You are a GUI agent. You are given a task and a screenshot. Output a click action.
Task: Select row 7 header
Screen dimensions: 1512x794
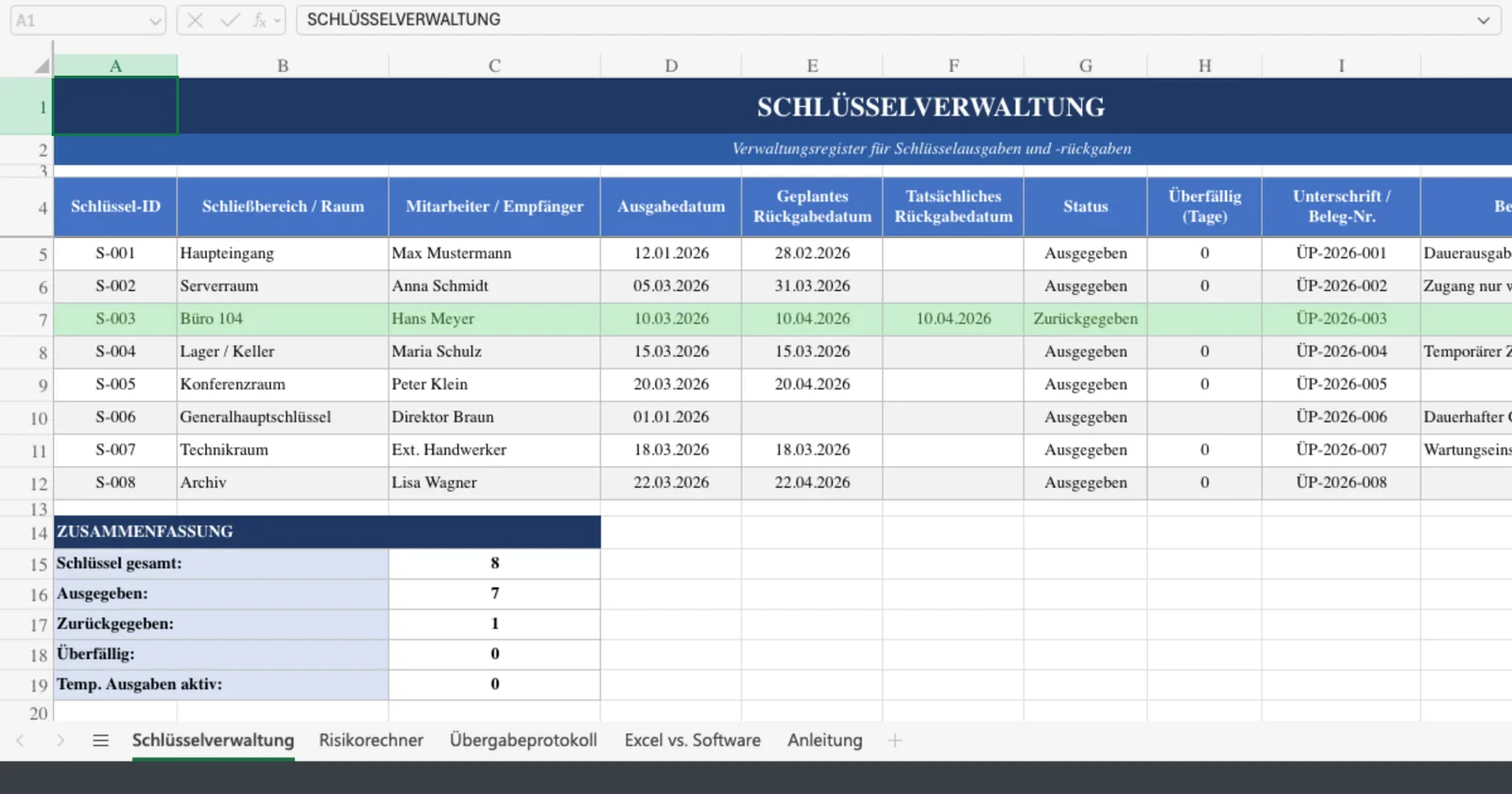pos(26,319)
